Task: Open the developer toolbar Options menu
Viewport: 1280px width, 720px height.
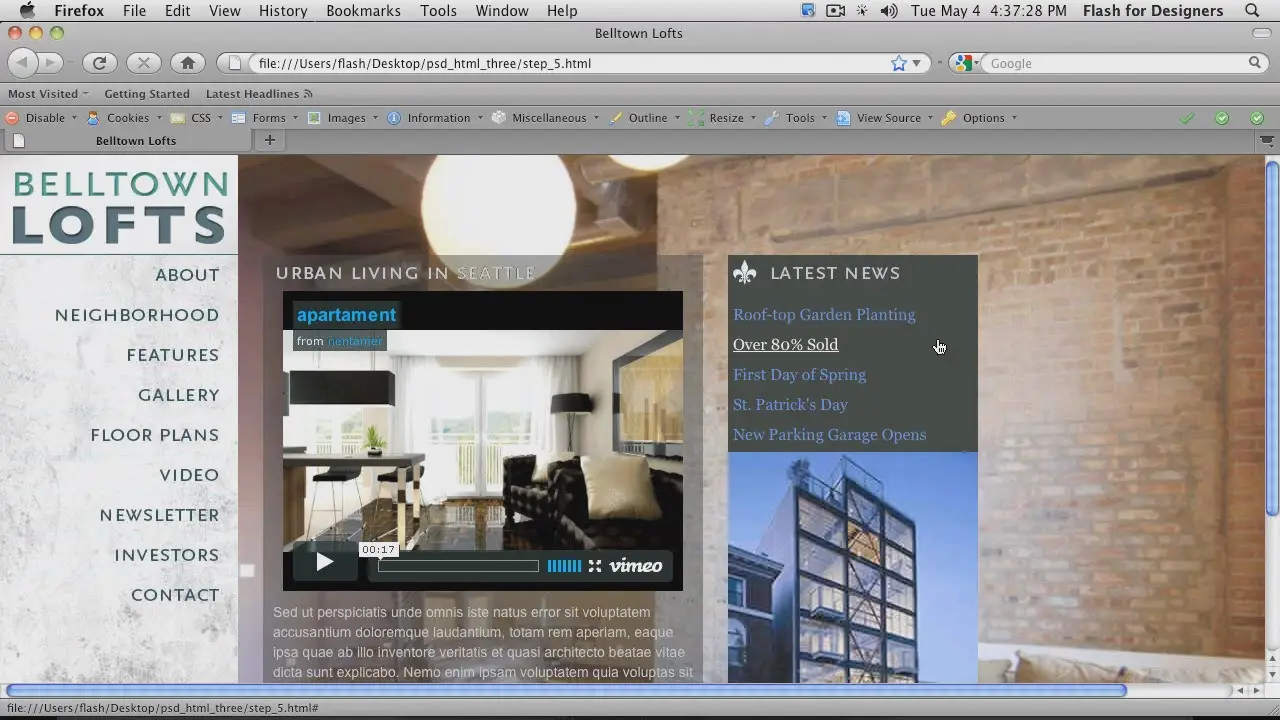Action: [979, 118]
